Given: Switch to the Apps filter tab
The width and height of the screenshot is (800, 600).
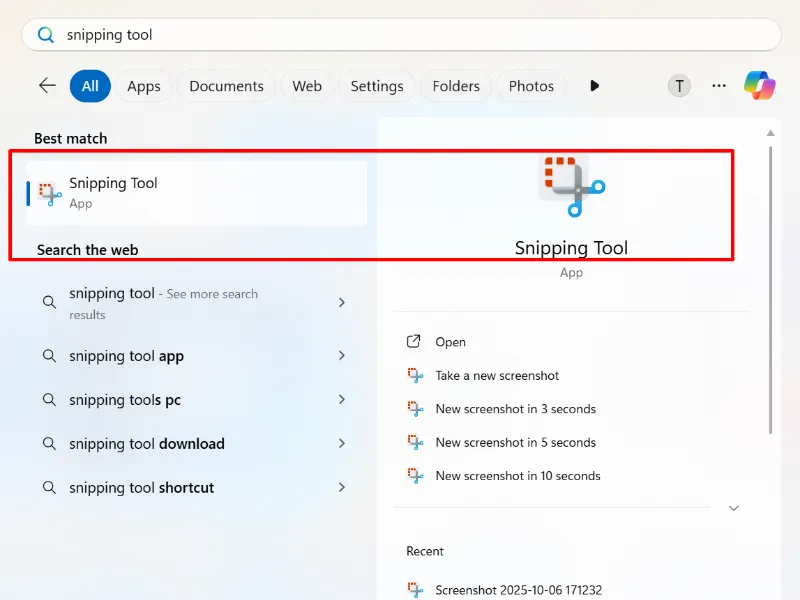Looking at the screenshot, I should (143, 86).
